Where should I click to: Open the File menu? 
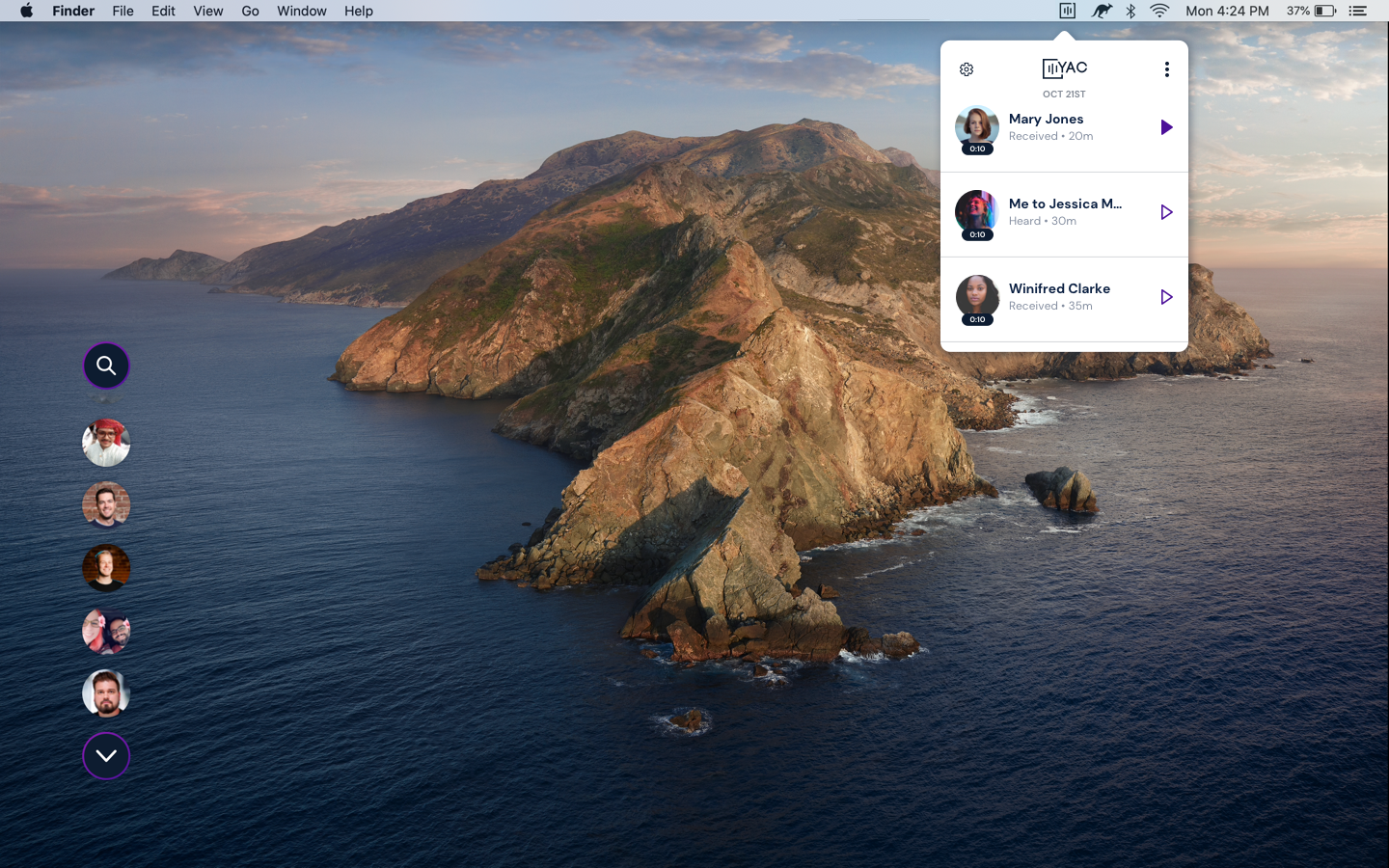point(123,11)
